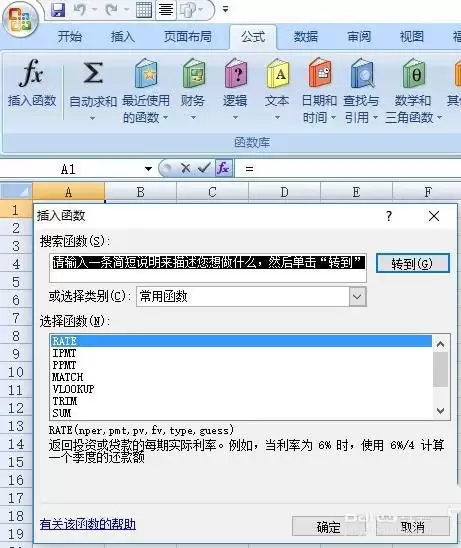Image resolution: width=461 pixels, height=548 pixels.
Task: Switch to the 数据 ribbon tab
Action: tap(305, 36)
